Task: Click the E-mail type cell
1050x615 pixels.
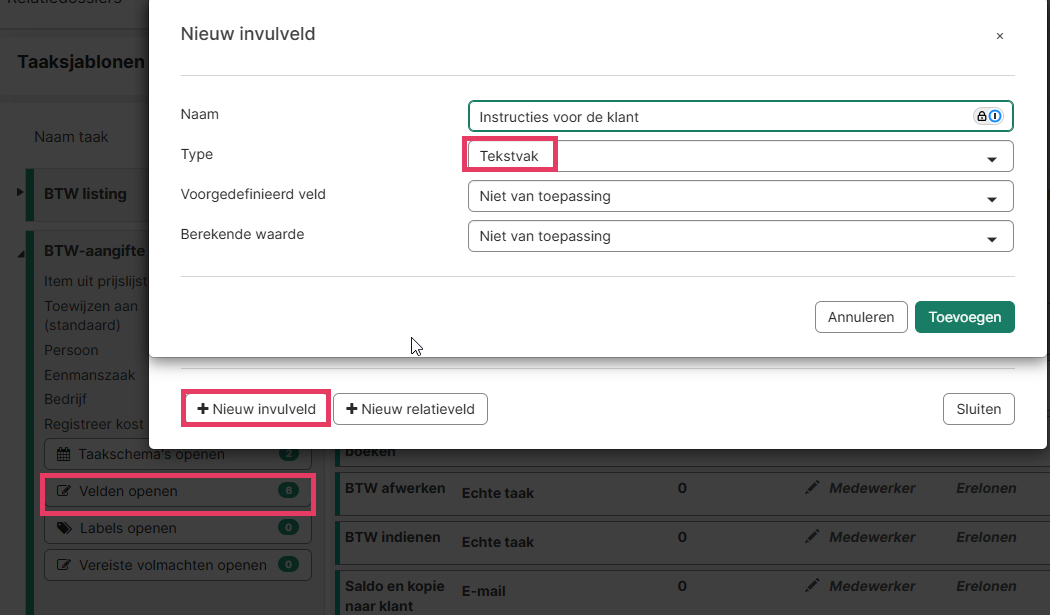Action: pyautogui.click(x=483, y=591)
